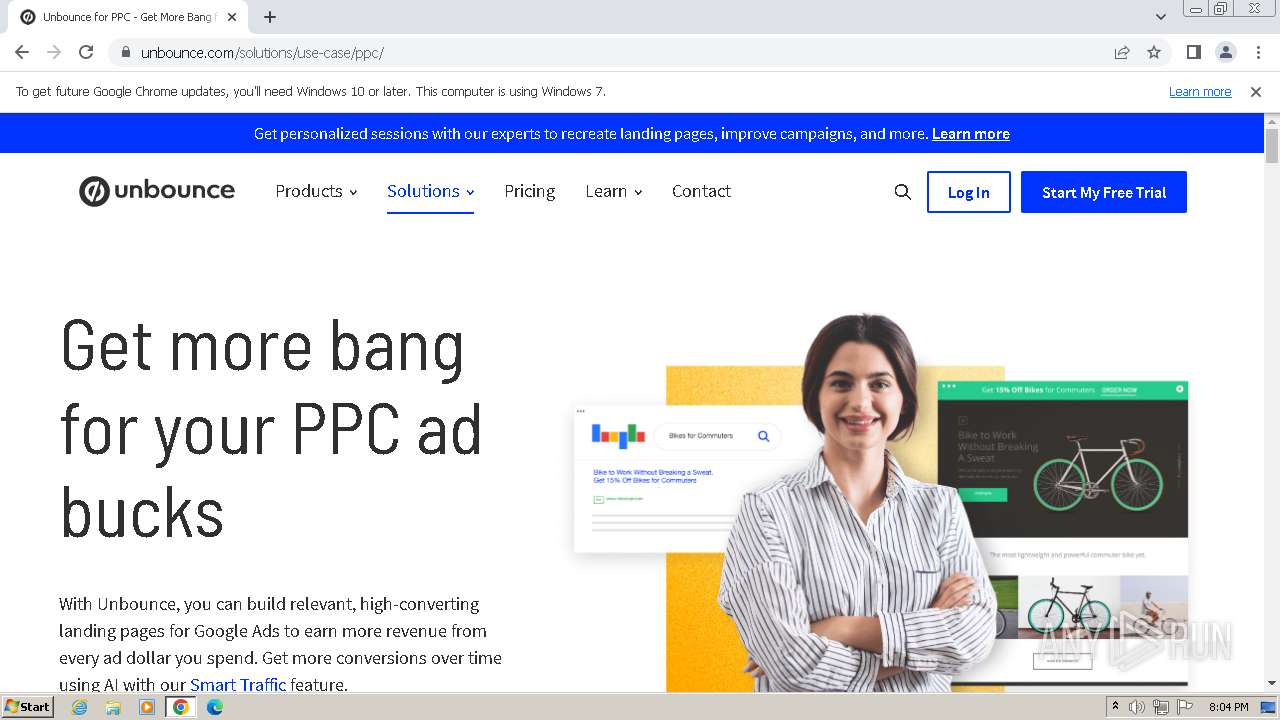Go to Unbounce logo homepage
Image resolution: width=1280 pixels, height=720 pixels.
pos(157,191)
